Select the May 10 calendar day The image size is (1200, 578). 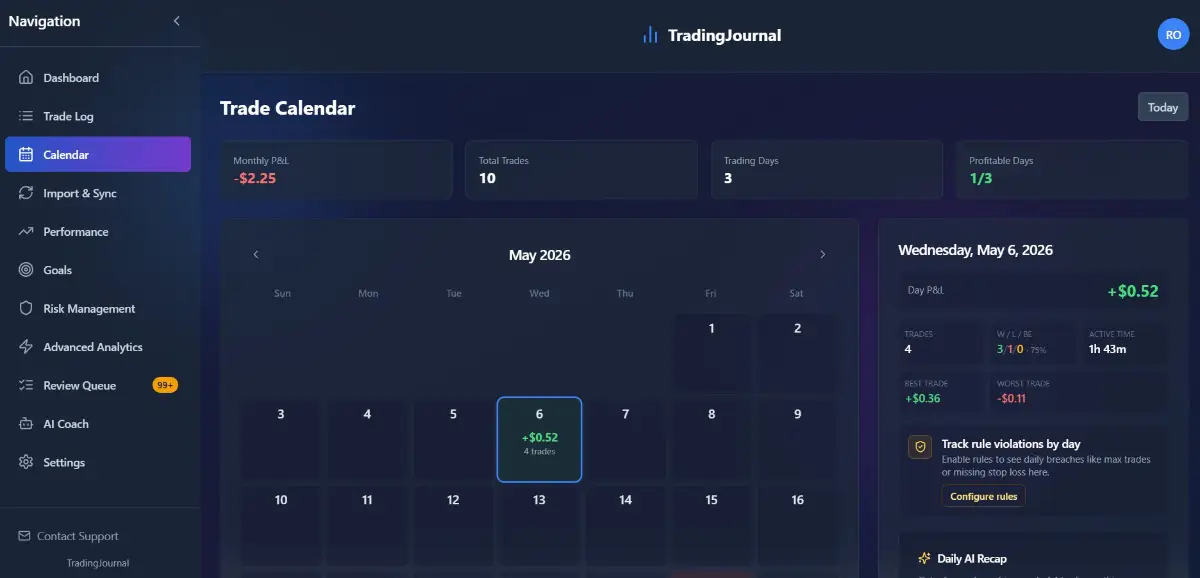281,526
